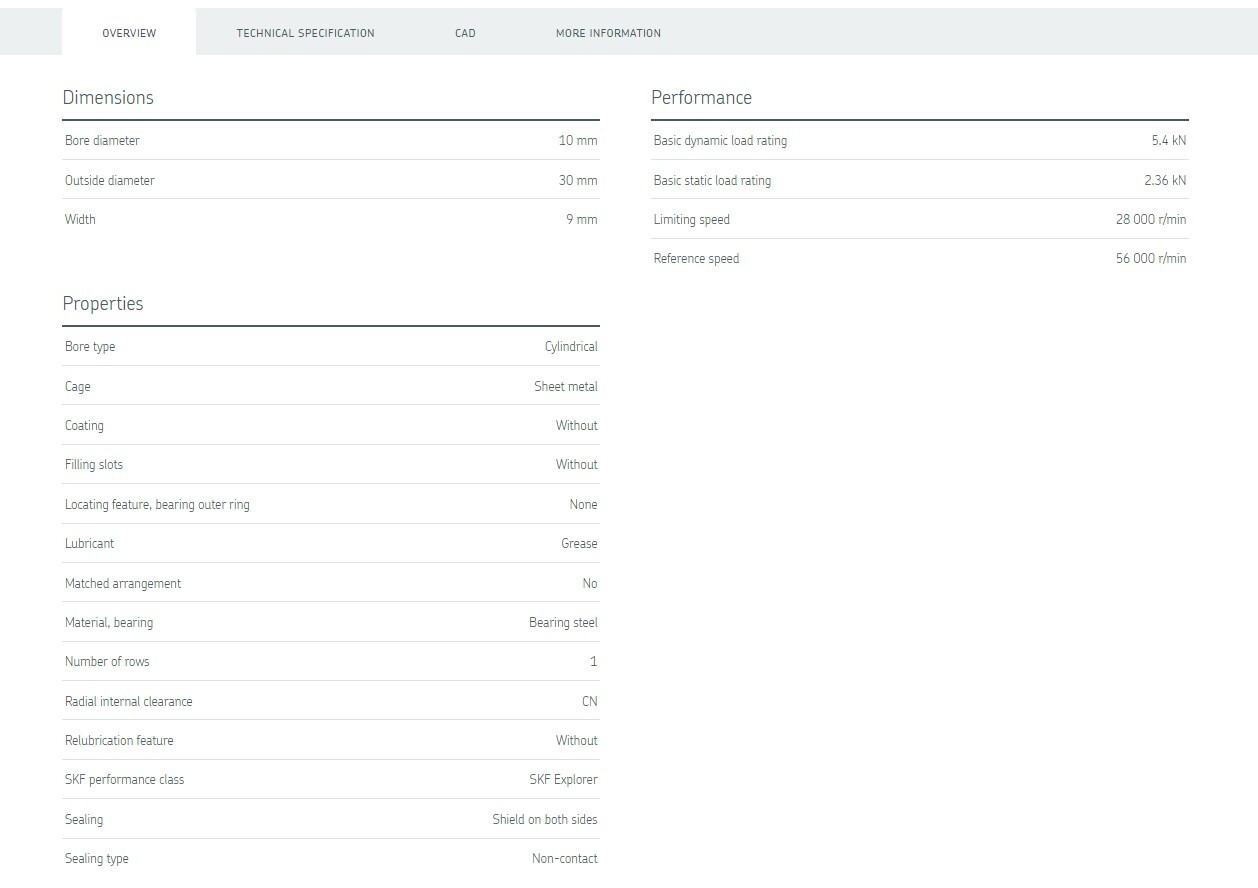Click the 5.4 kN value
The width and height of the screenshot is (1258, 888).
point(1169,140)
